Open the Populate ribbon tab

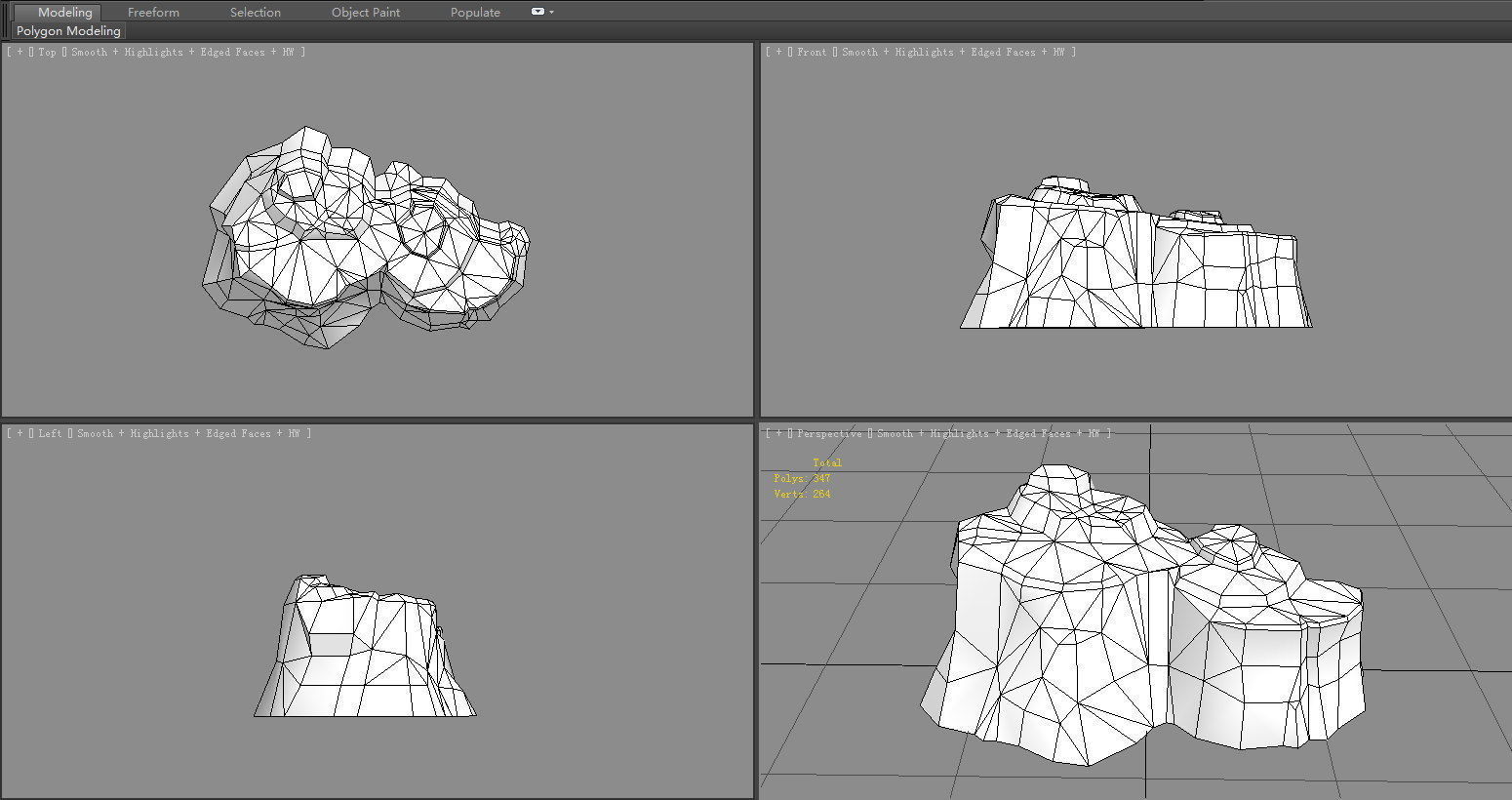coord(475,12)
